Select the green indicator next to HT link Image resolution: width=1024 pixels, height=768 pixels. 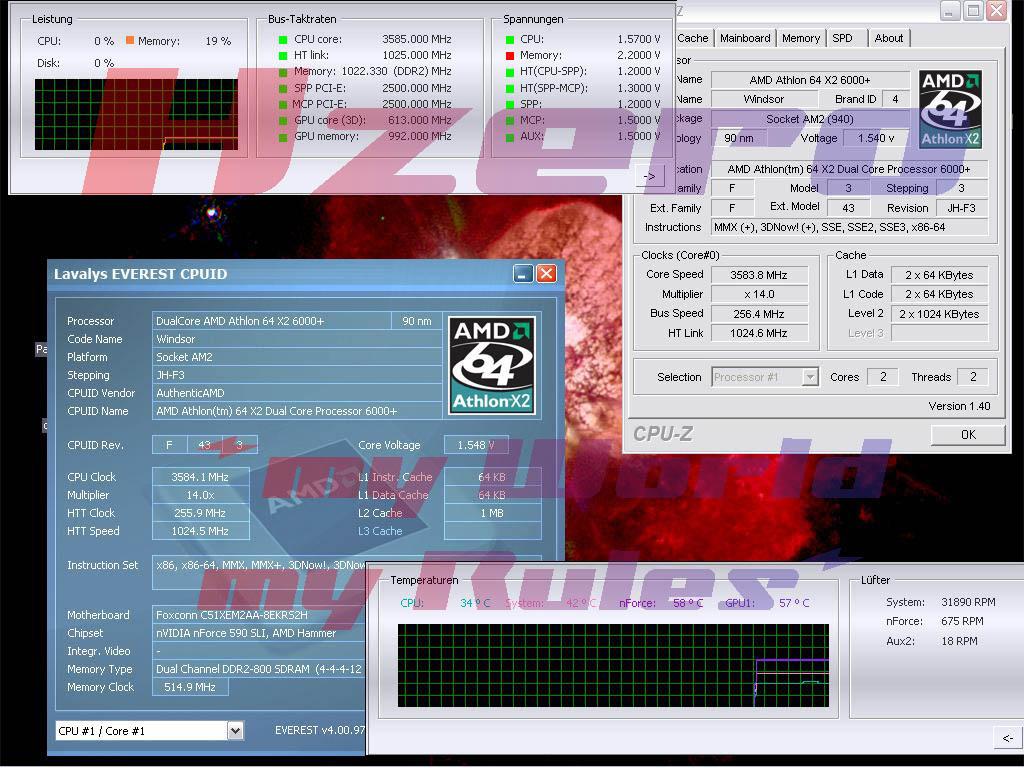pos(283,56)
